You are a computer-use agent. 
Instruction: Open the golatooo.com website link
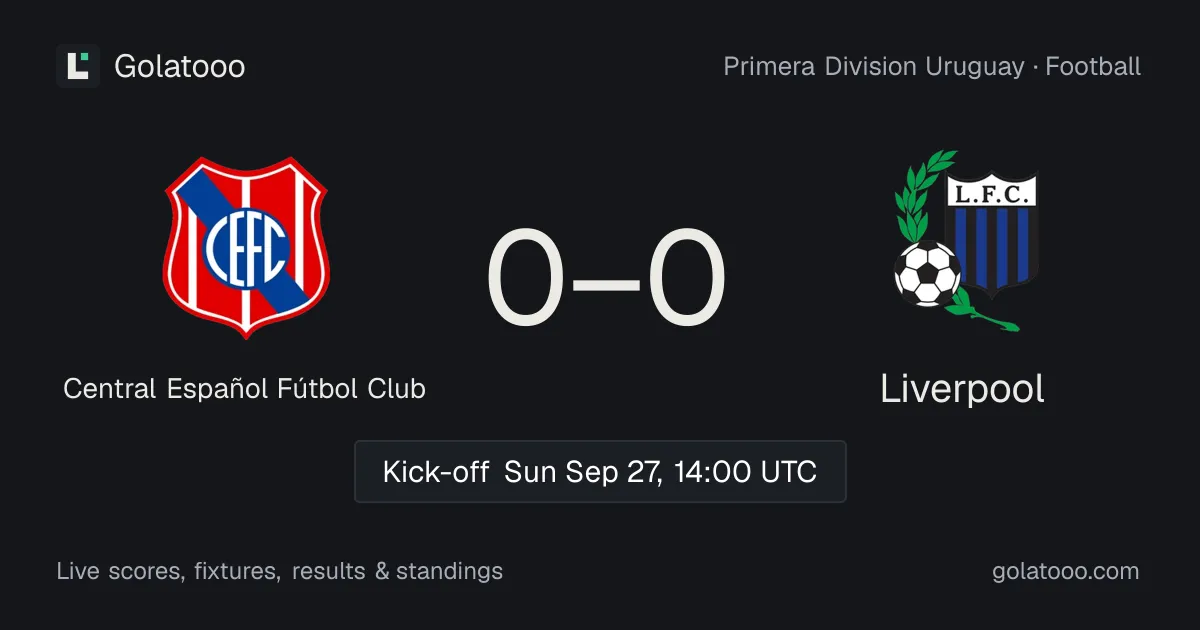tap(1065, 571)
